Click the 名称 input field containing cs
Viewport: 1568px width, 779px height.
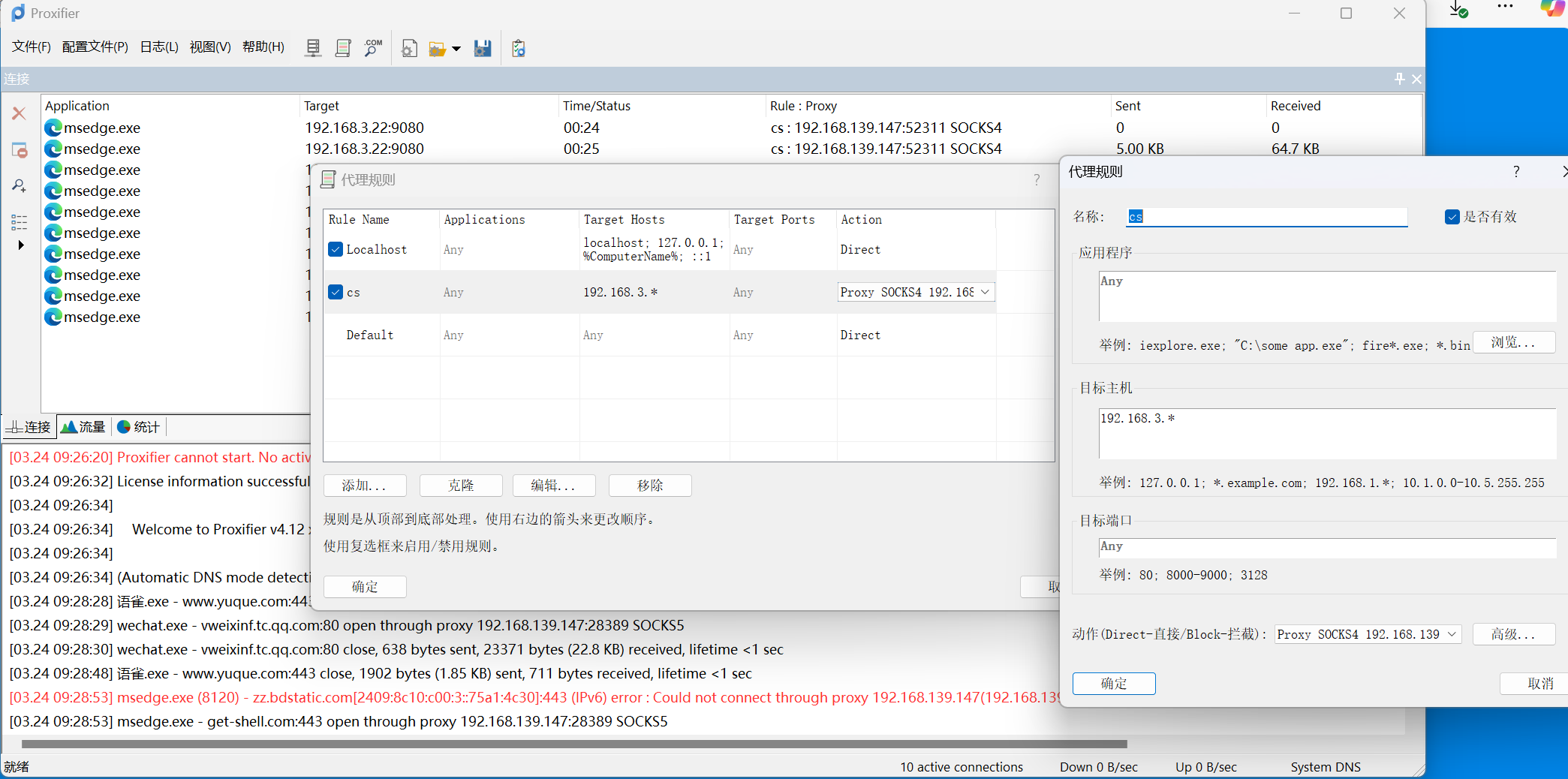click(x=1267, y=217)
